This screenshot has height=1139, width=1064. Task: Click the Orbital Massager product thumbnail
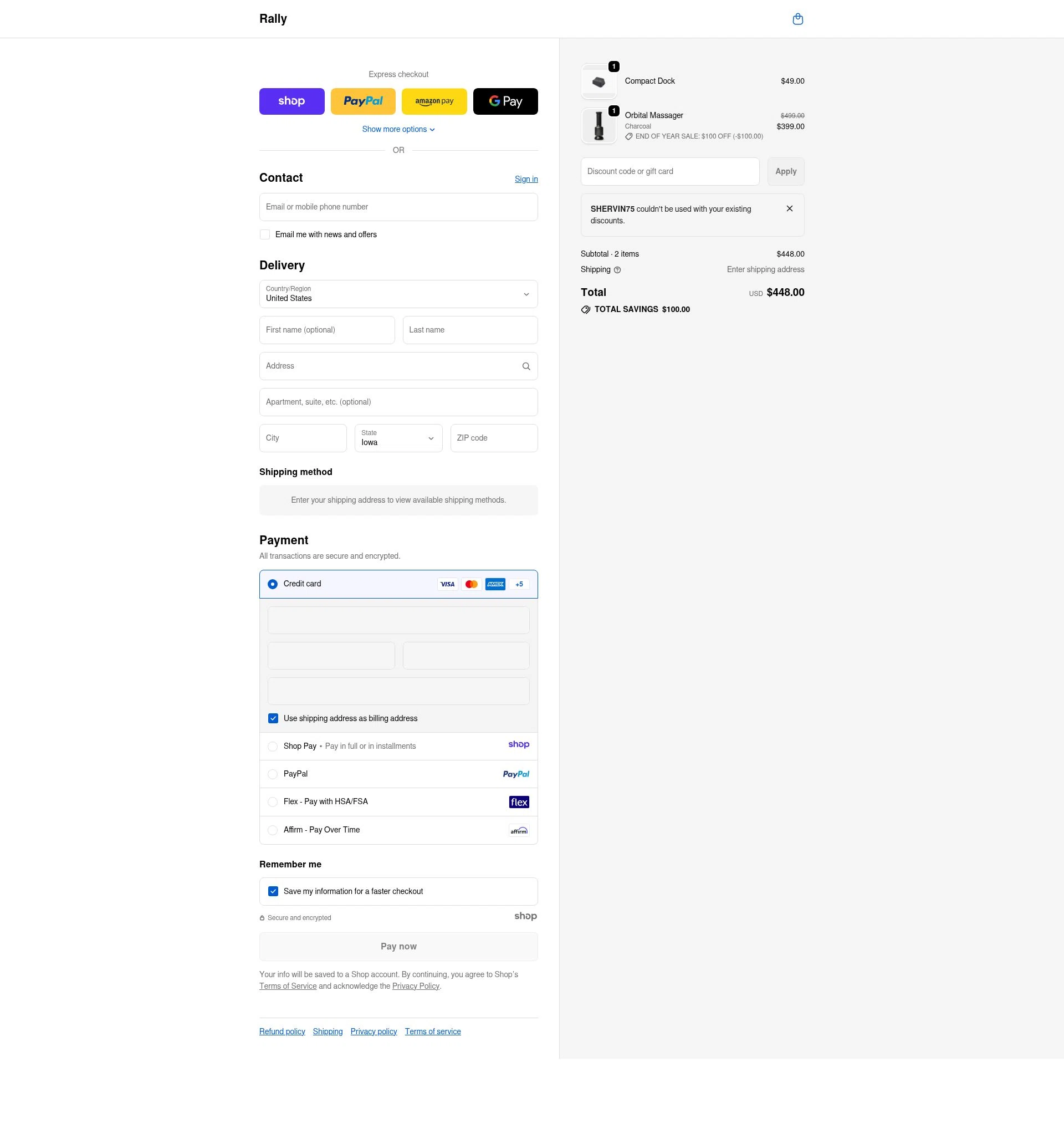click(598, 125)
